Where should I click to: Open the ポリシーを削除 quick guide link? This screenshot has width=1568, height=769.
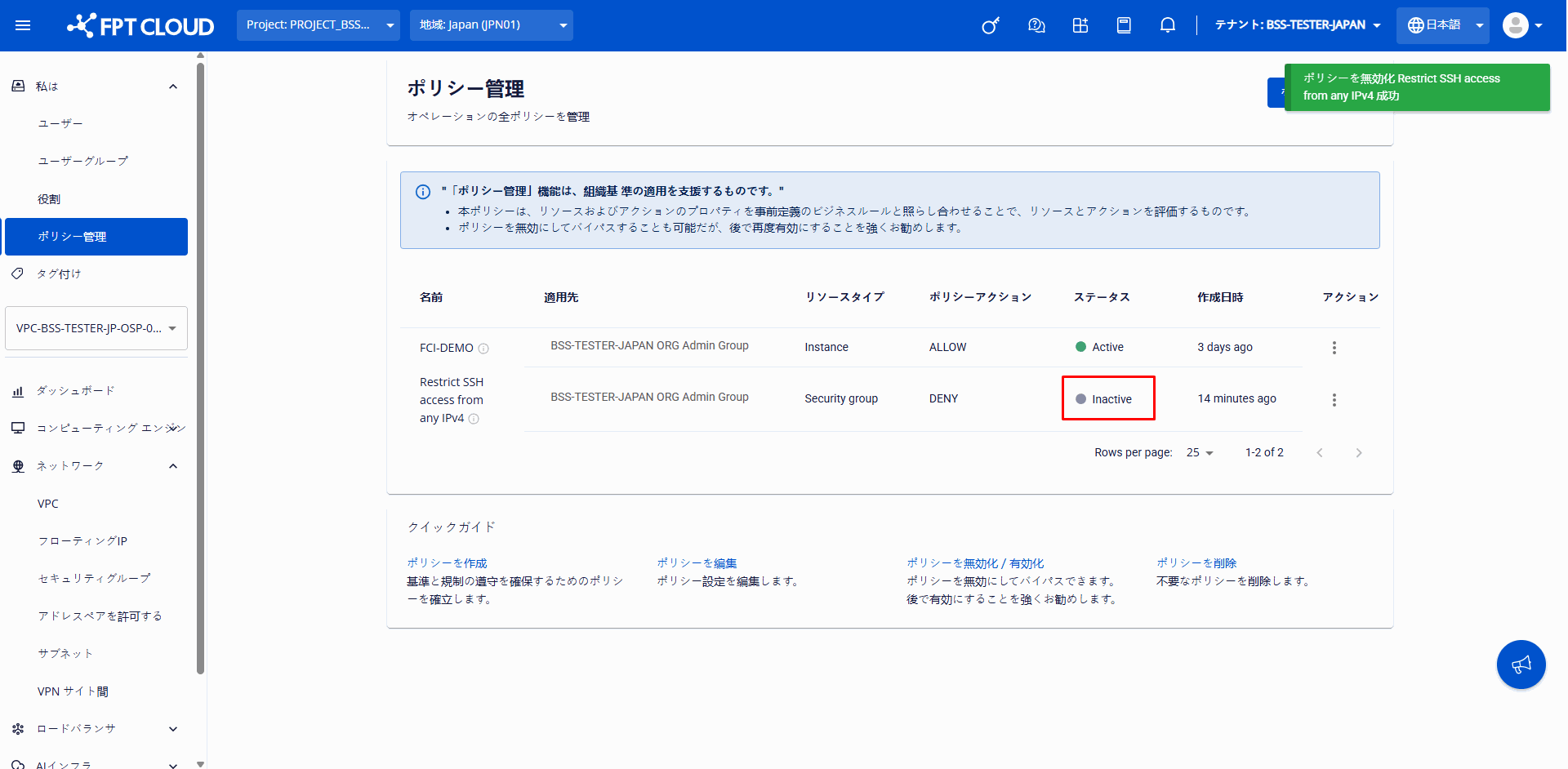pos(1196,563)
